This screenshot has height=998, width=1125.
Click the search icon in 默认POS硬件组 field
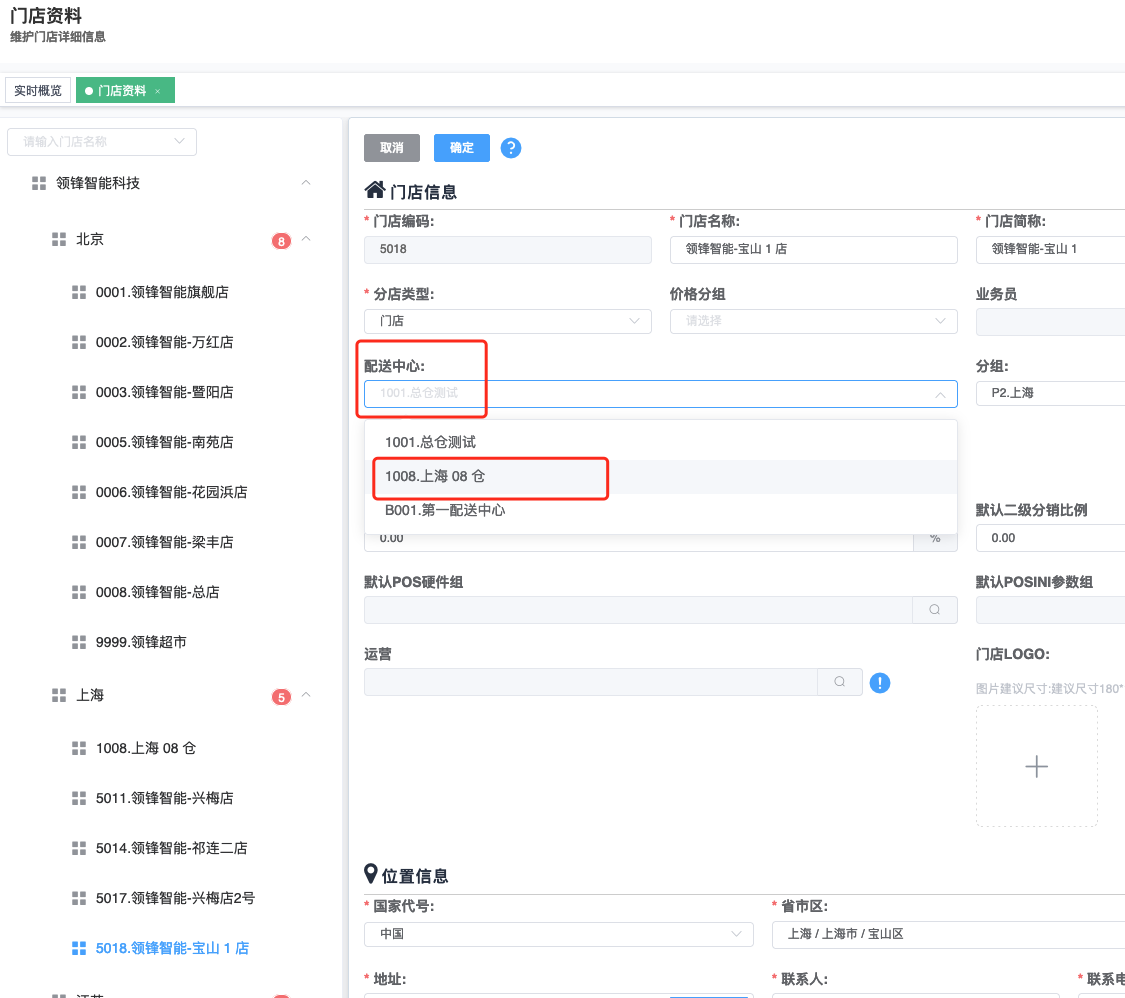tap(934, 610)
